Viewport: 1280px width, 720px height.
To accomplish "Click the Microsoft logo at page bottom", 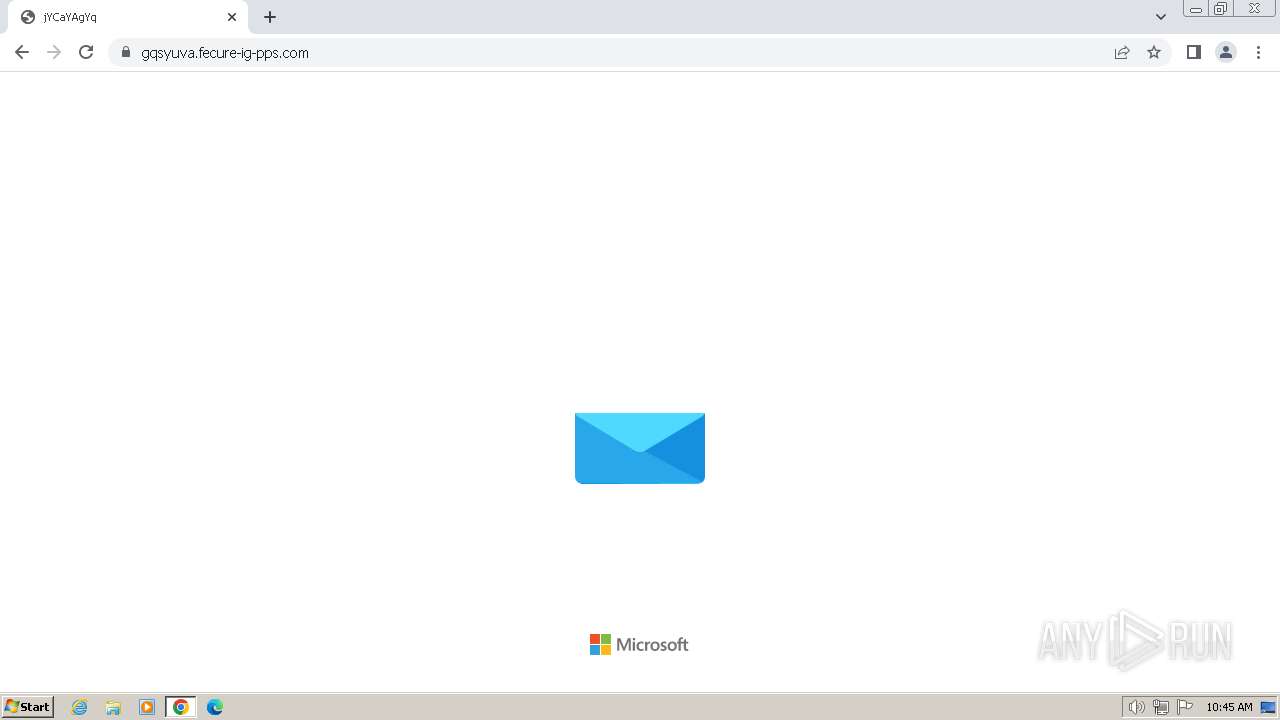I will click(x=639, y=645).
